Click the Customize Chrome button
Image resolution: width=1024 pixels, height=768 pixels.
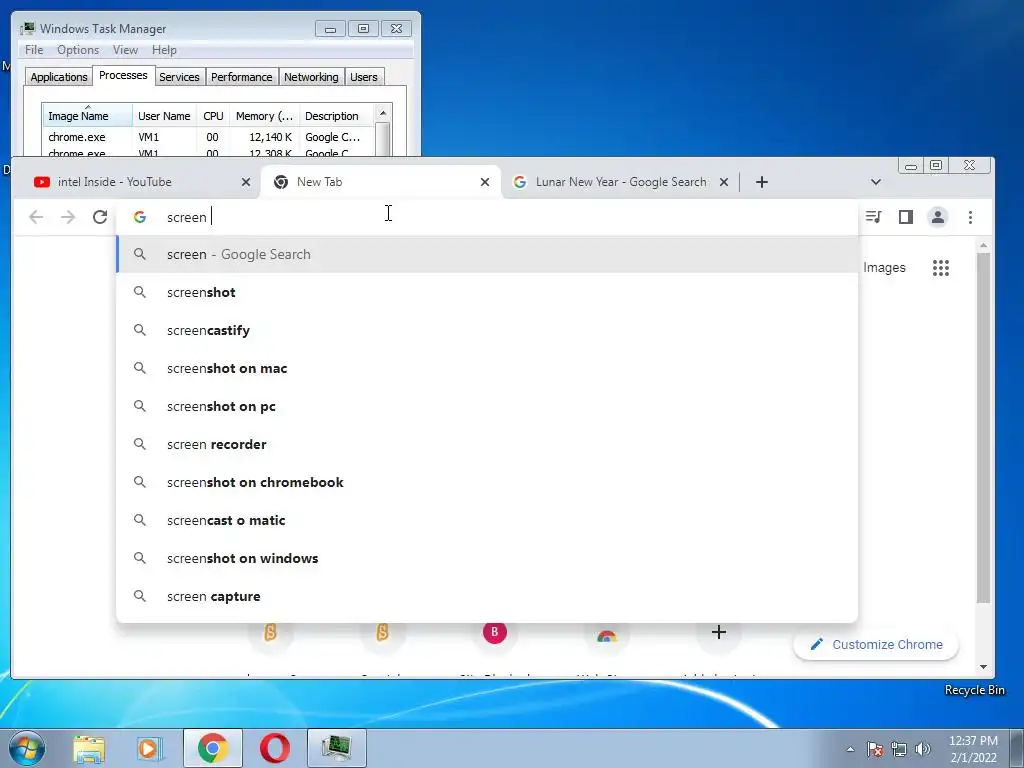click(x=876, y=645)
